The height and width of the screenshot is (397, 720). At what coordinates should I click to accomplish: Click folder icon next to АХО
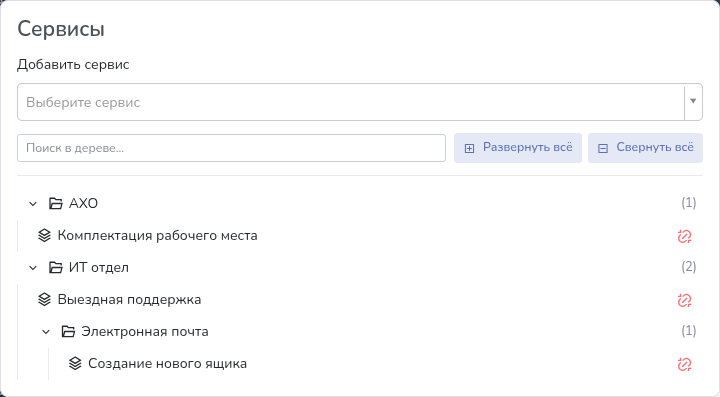pyautogui.click(x=56, y=203)
